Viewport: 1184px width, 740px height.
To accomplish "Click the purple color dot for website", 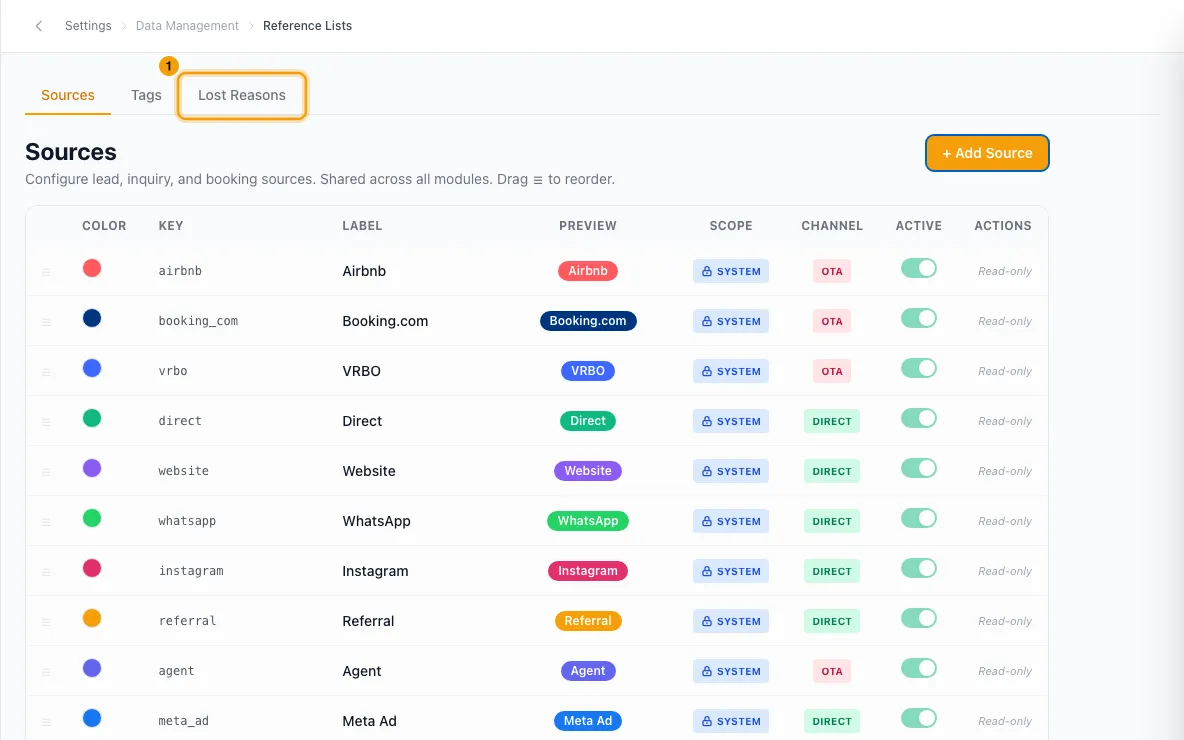I will pos(92,468).
